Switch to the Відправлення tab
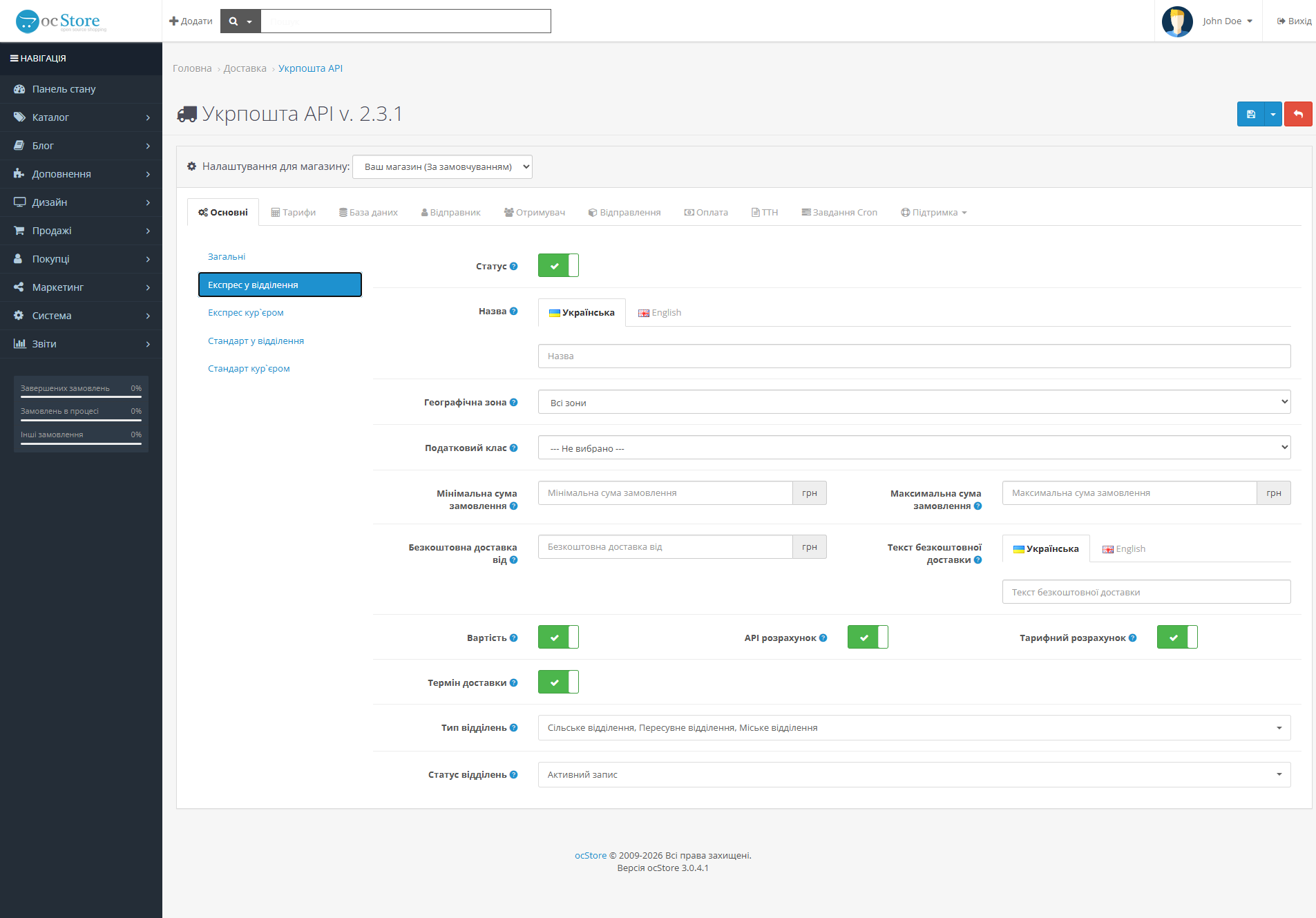1316x918 pixels. 624,212
